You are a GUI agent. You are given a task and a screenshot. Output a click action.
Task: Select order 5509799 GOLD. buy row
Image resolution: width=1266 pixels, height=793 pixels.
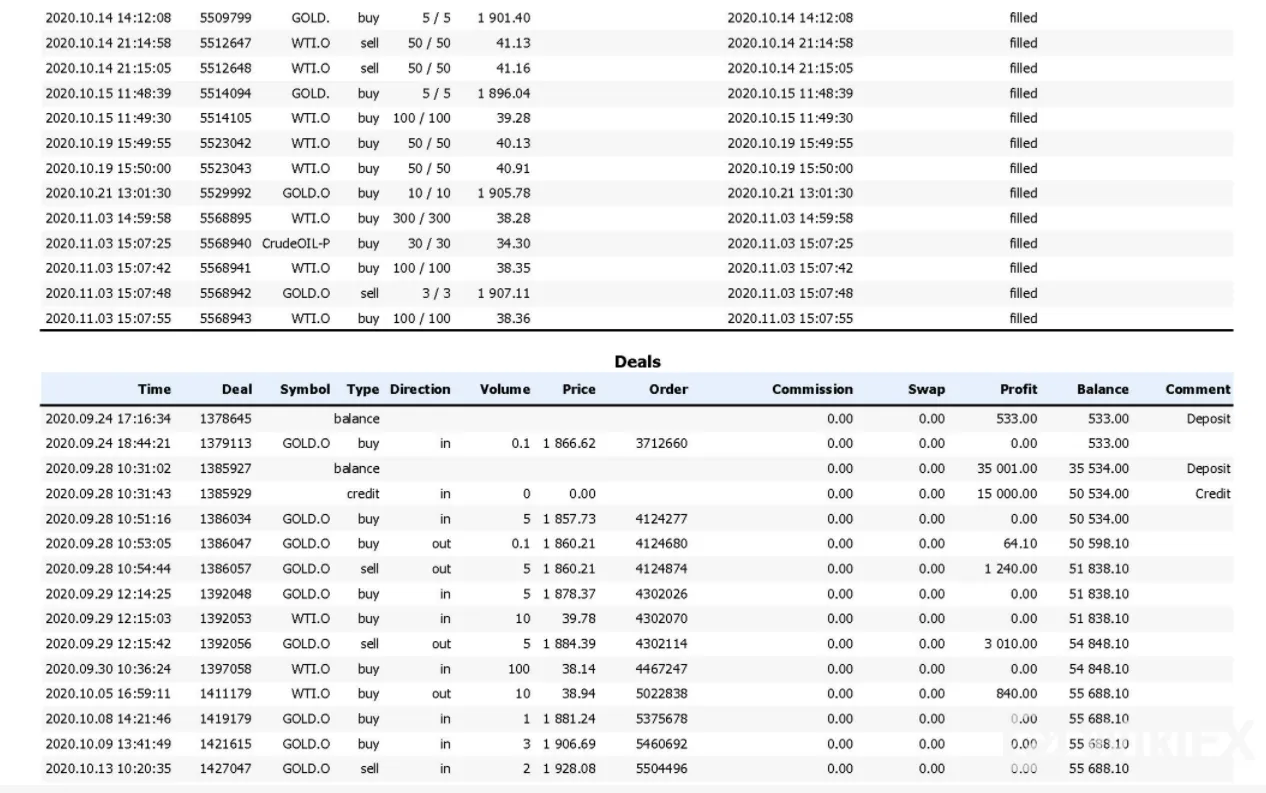[637, 18]
